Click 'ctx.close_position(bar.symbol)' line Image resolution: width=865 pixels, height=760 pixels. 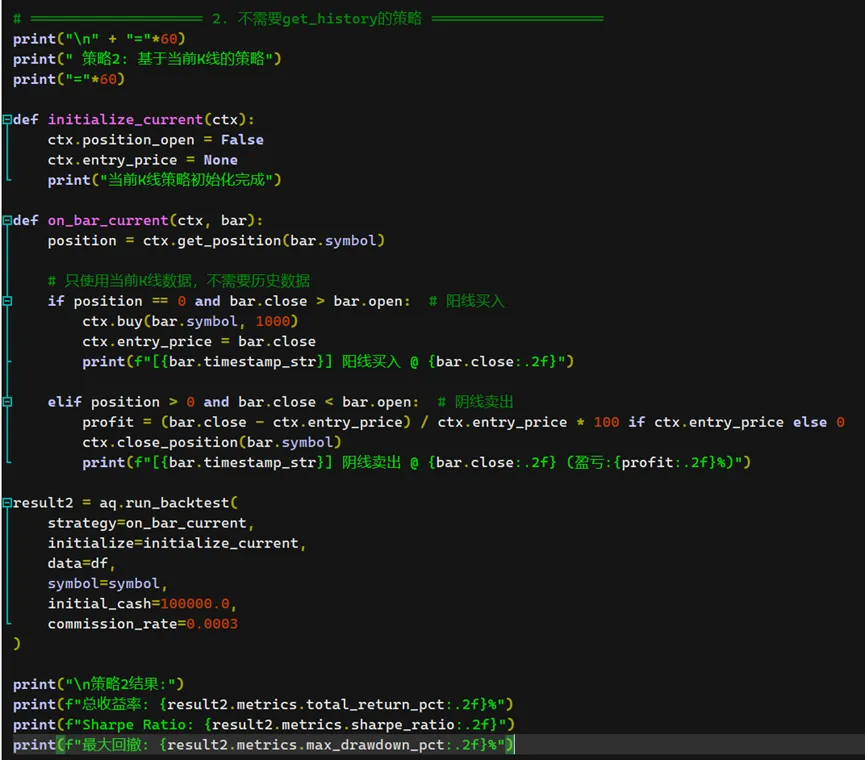212,442
